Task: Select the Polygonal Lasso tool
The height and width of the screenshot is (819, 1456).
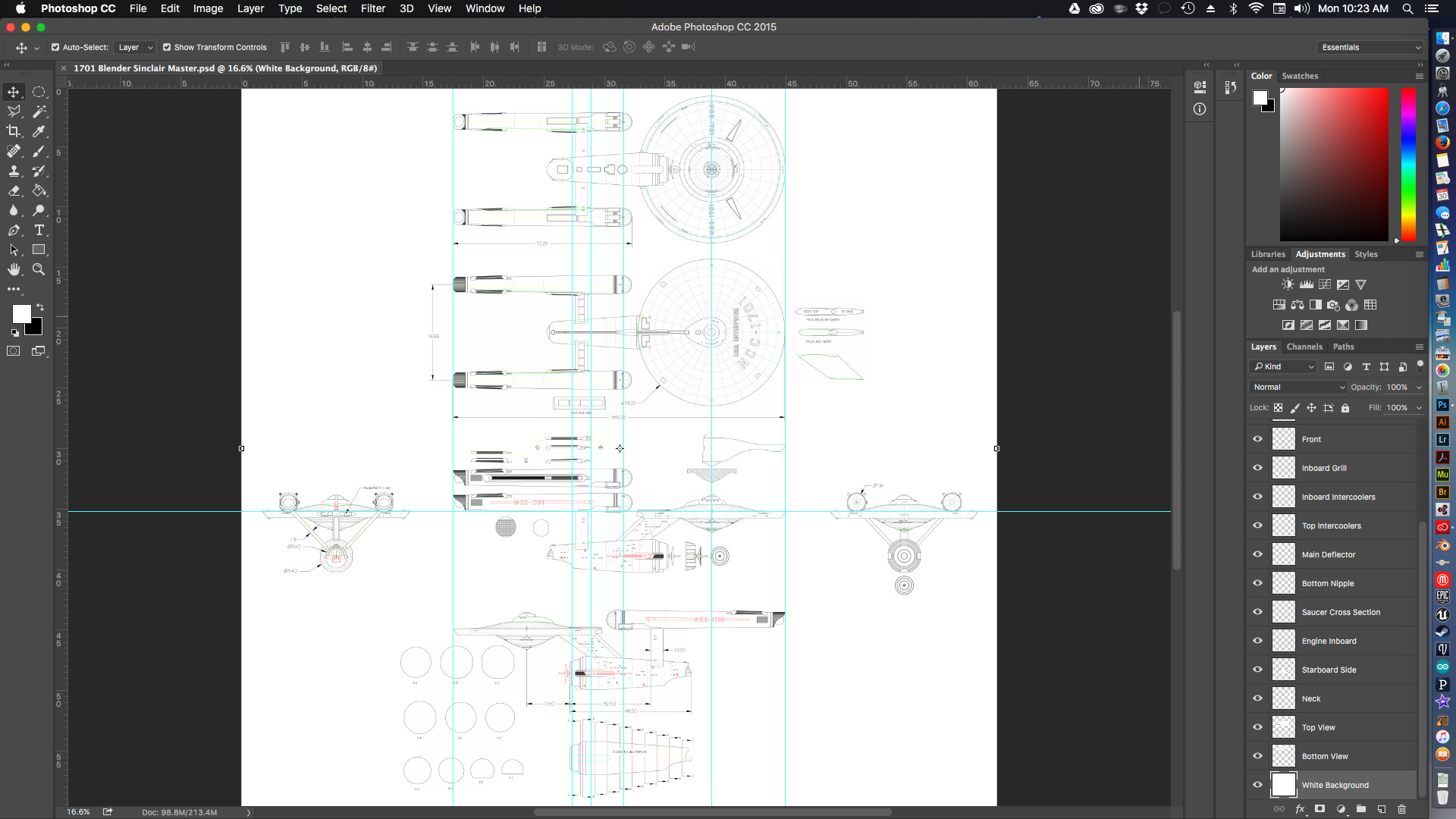Action: [14, 111]
